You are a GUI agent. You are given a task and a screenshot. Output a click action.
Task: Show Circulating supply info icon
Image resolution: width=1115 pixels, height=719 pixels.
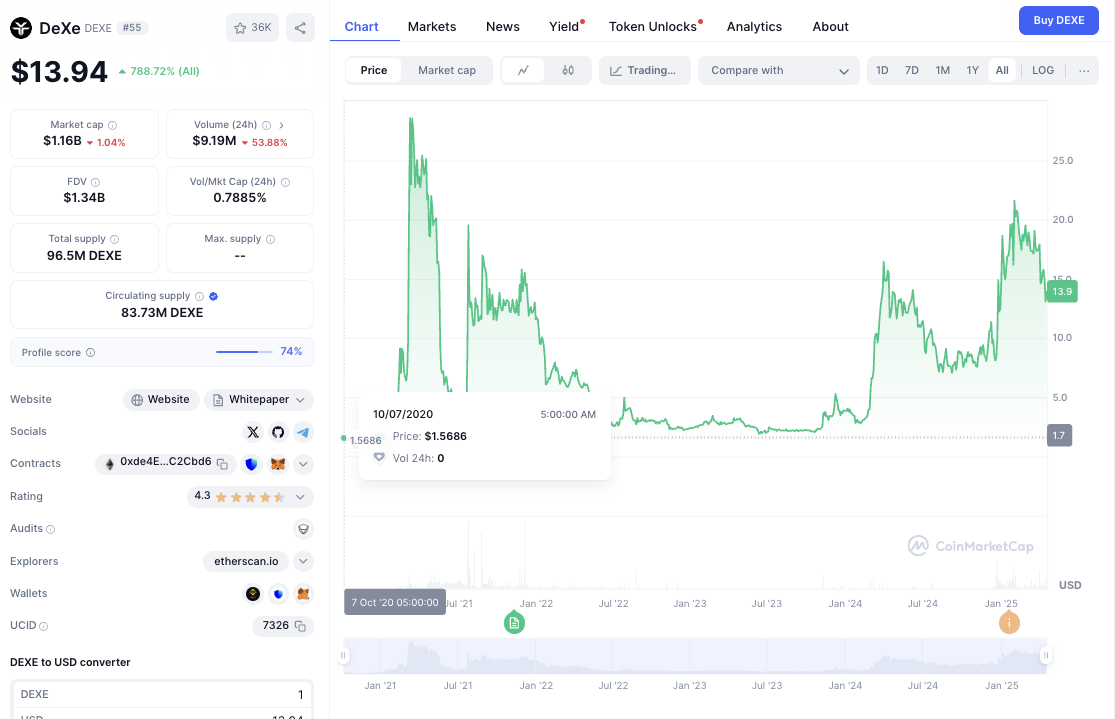(200, 296)
